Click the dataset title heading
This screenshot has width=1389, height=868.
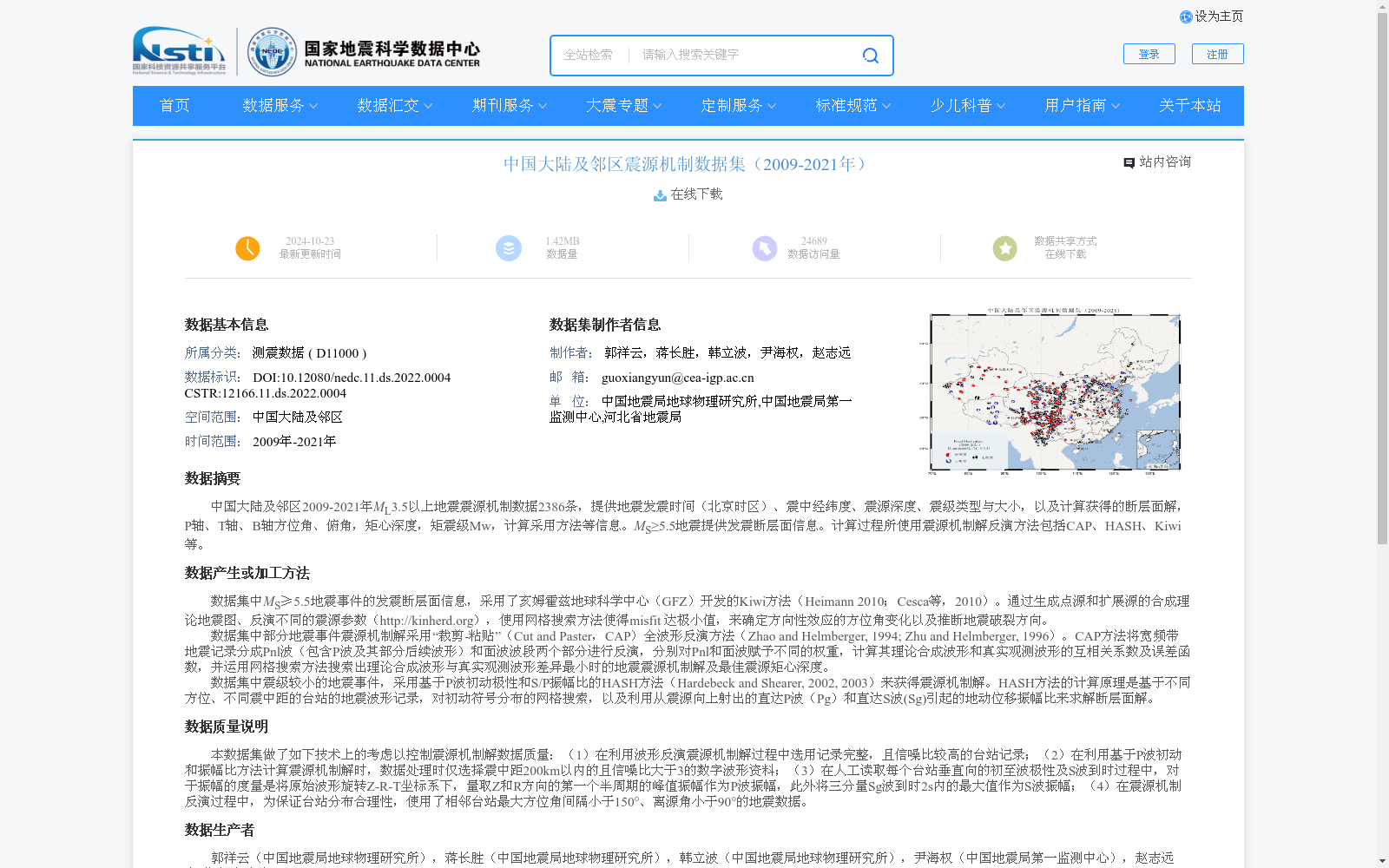point(688,164)
